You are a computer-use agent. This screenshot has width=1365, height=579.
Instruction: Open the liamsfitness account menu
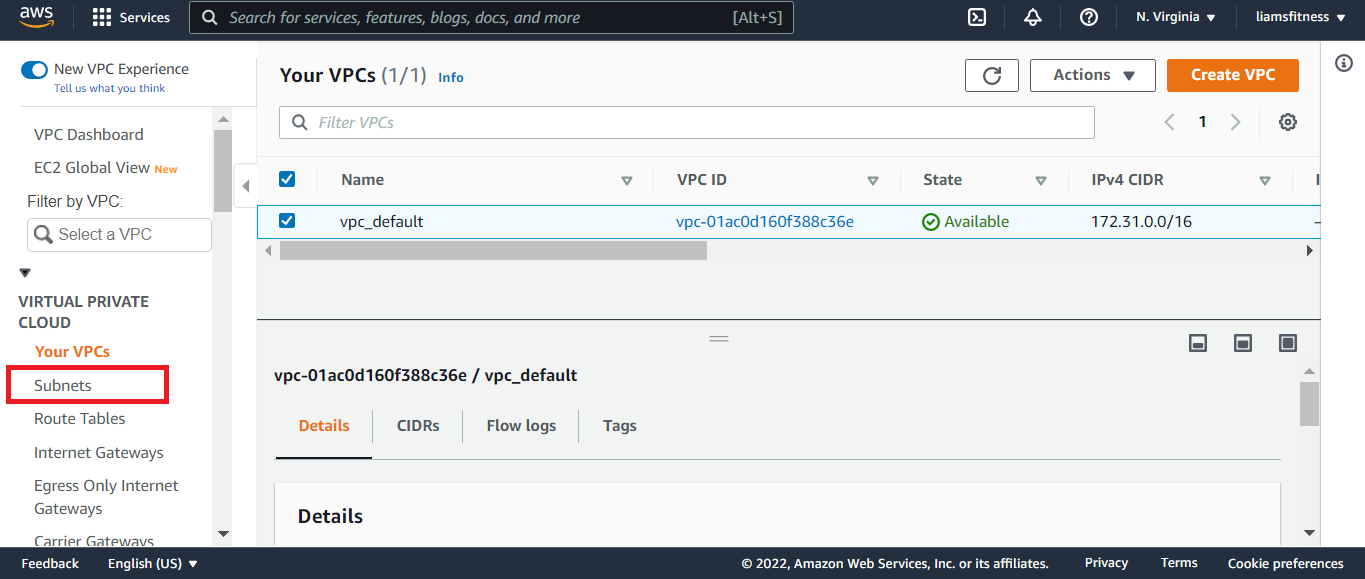click(1300, 17)
